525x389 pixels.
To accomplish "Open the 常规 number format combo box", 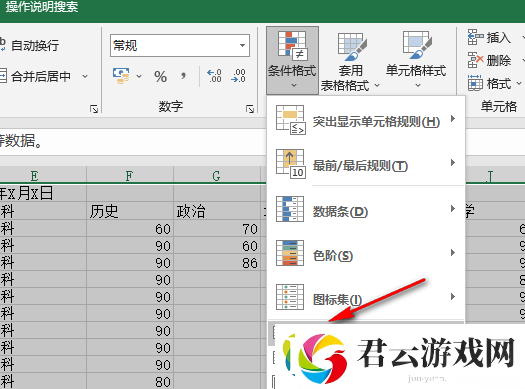I will pyautogui.click(x=180, y=45).
